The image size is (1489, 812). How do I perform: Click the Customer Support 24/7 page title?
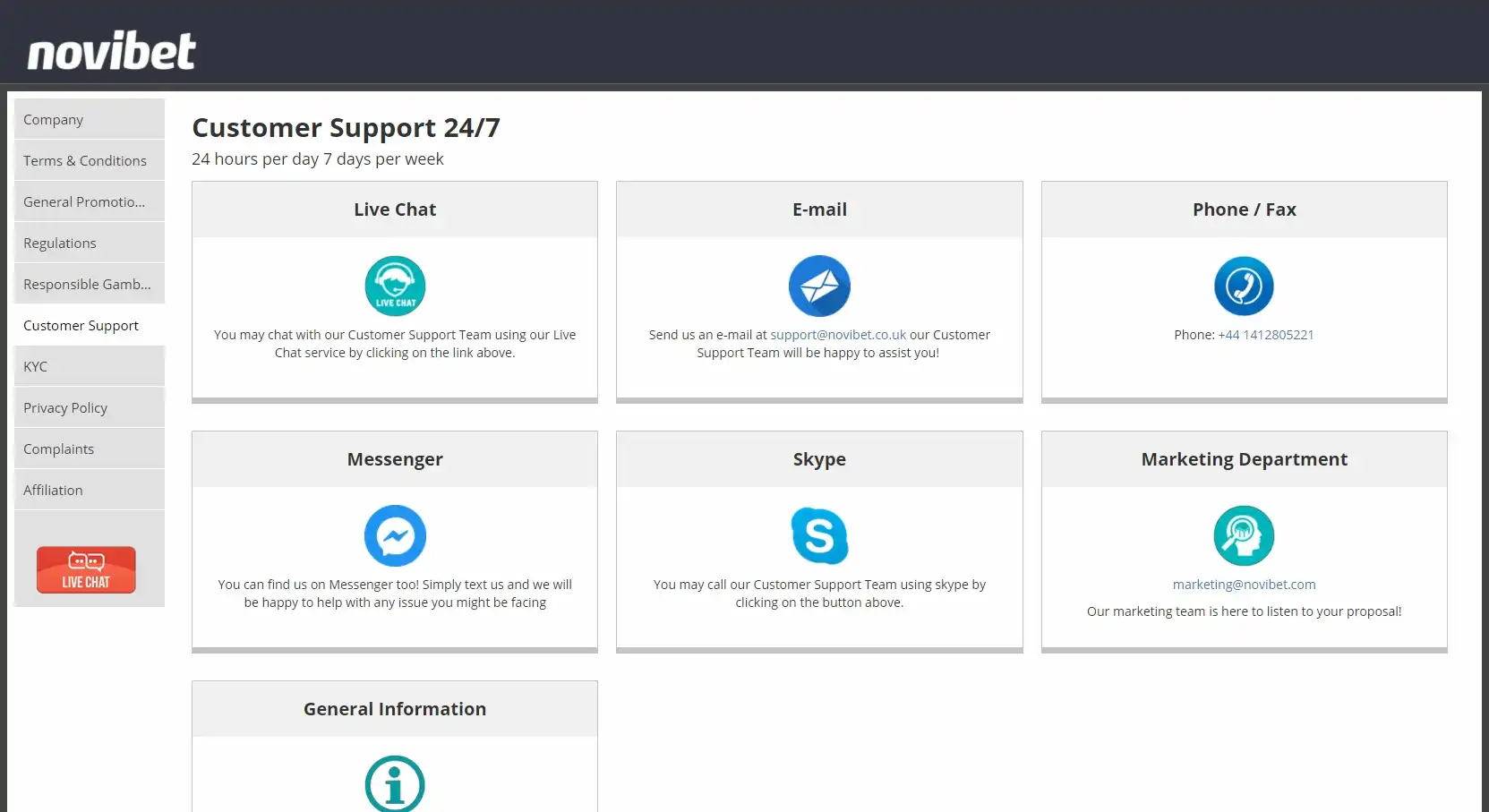click(x=346, y=128)
